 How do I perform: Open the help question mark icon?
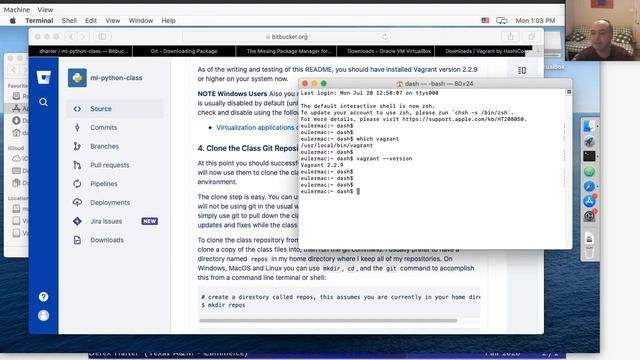pos(43,297)
